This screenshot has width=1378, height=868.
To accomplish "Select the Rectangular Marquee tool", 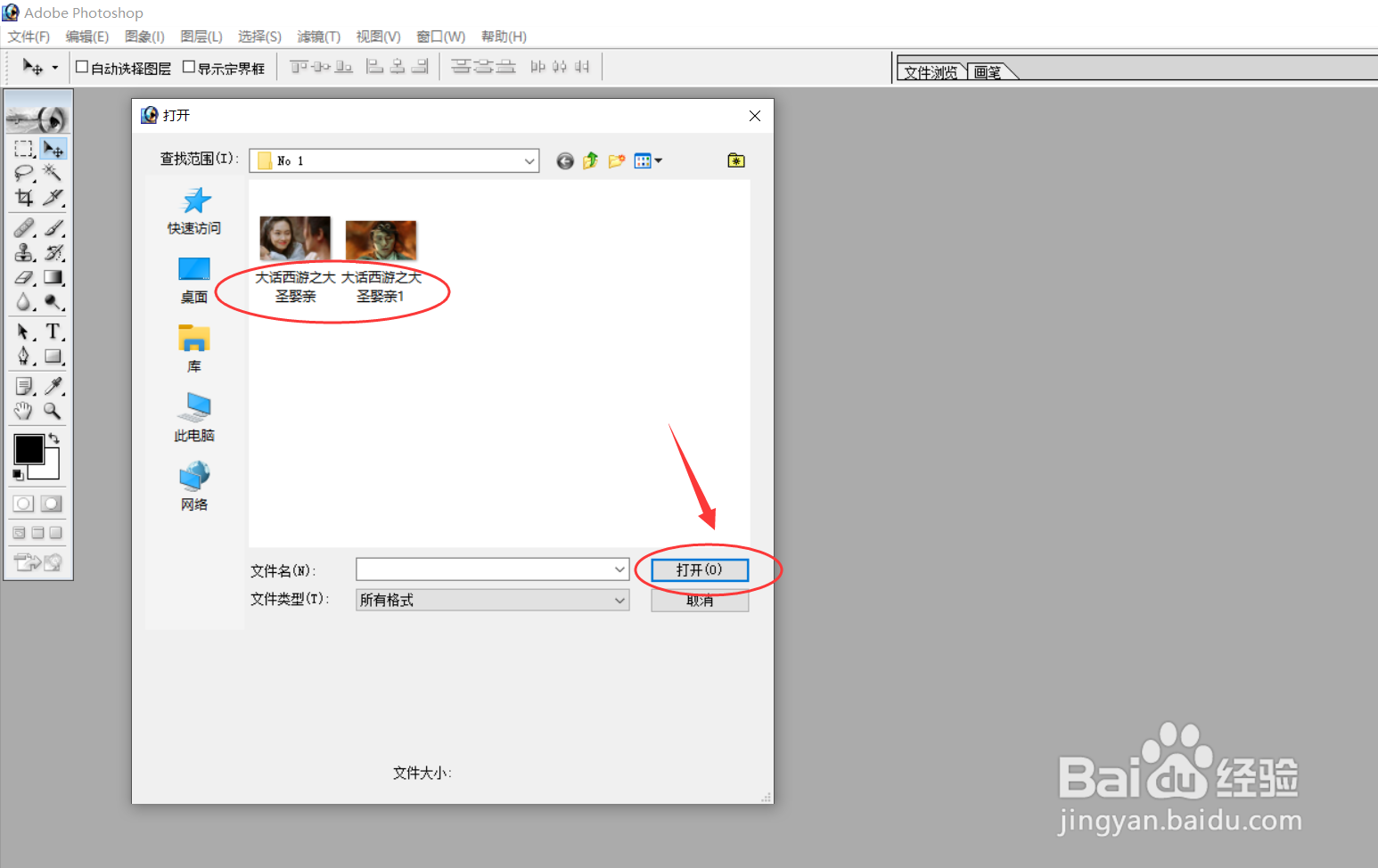I will click(24, 148).
